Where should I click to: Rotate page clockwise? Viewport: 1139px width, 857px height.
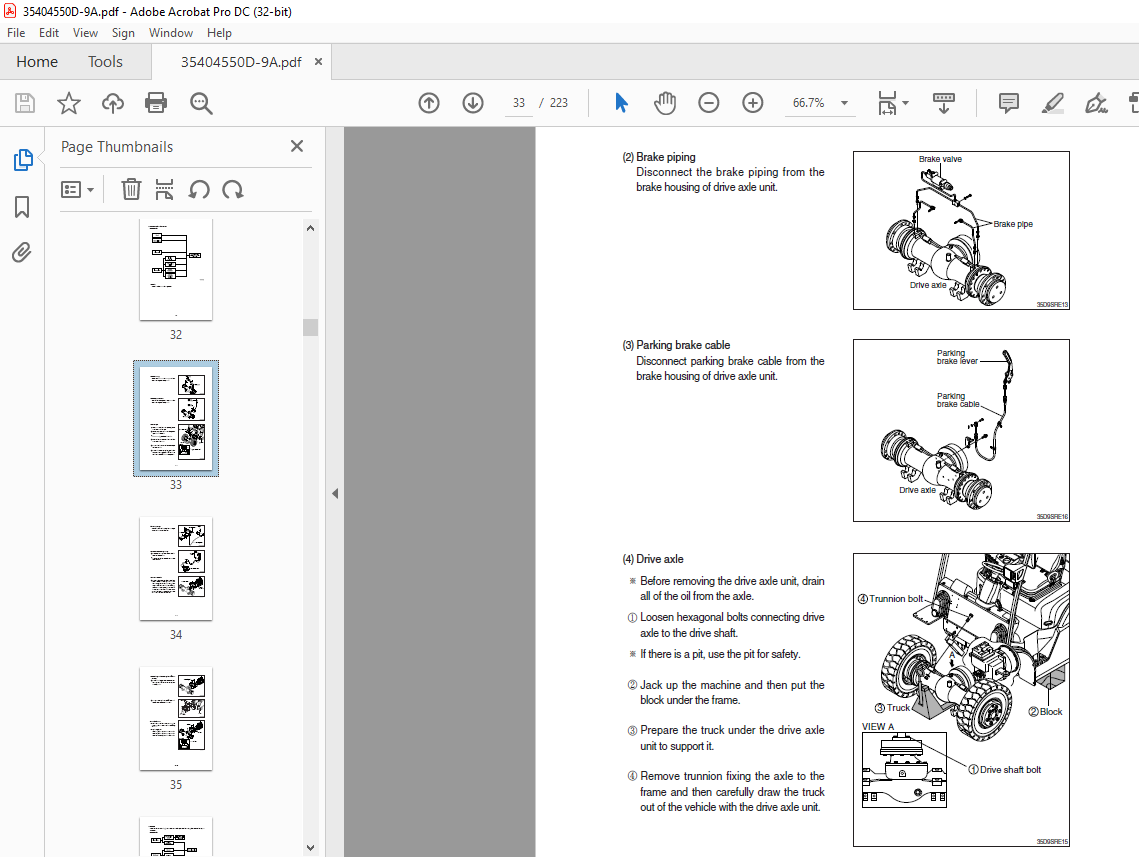click(232, 190)
